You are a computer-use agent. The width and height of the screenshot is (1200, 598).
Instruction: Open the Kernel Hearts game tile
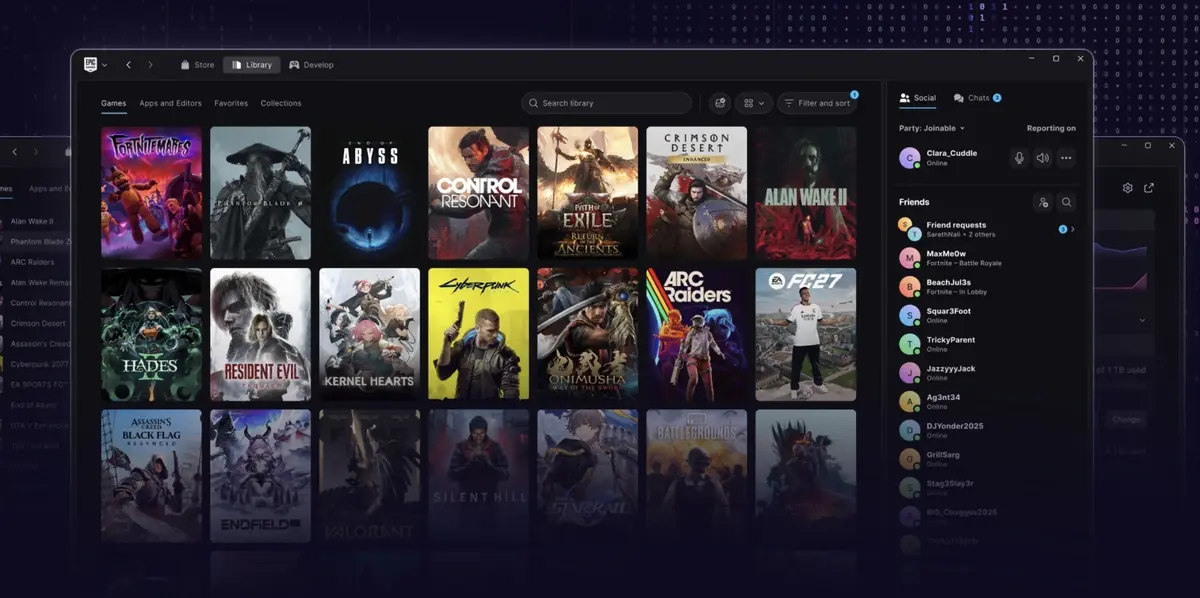point(369,334)
